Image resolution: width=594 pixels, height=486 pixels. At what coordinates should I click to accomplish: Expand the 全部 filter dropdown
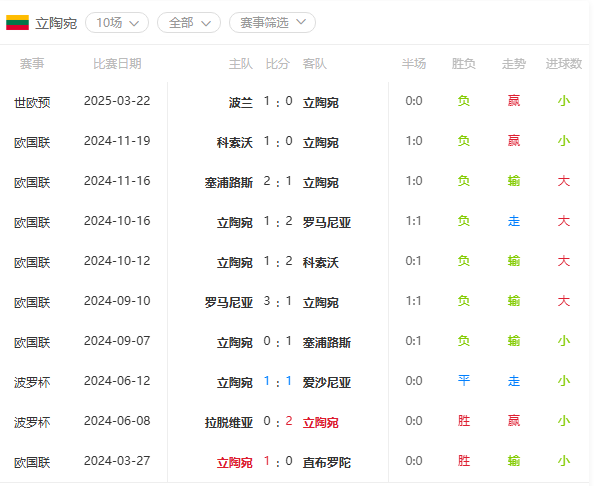point(189,23)
